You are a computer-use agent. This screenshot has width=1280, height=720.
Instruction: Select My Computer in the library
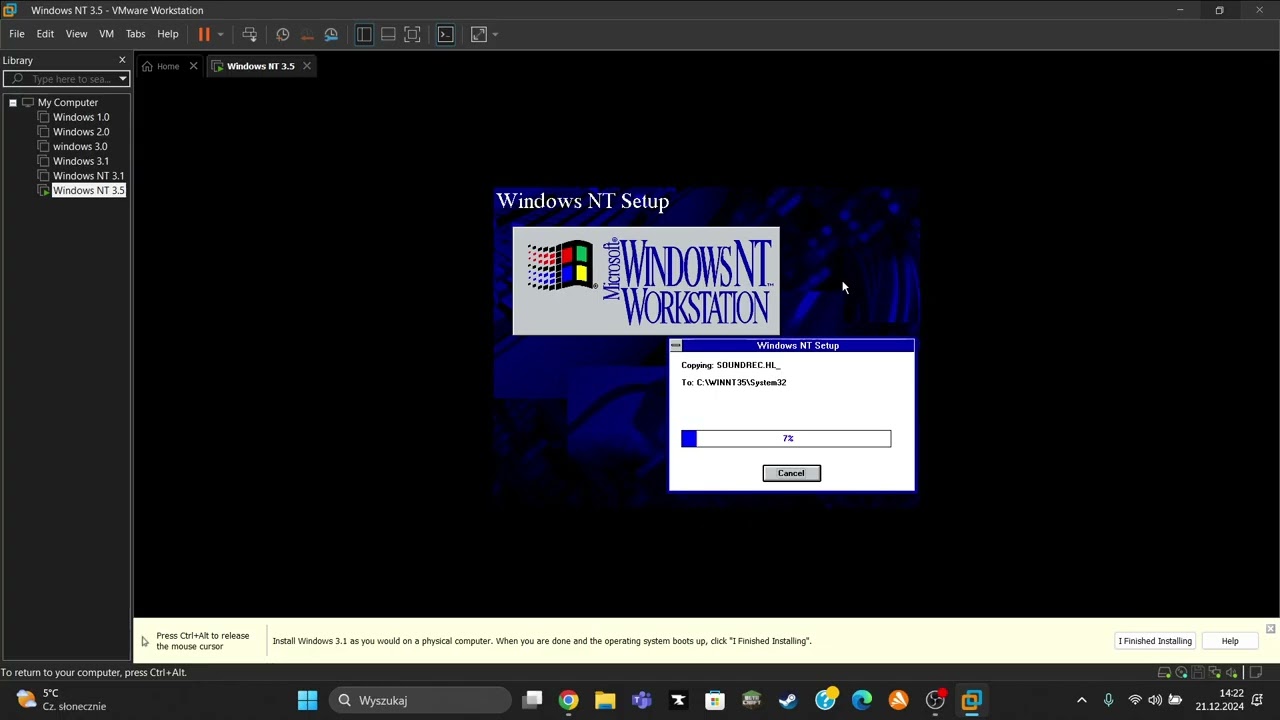click(x=68, y=102)
